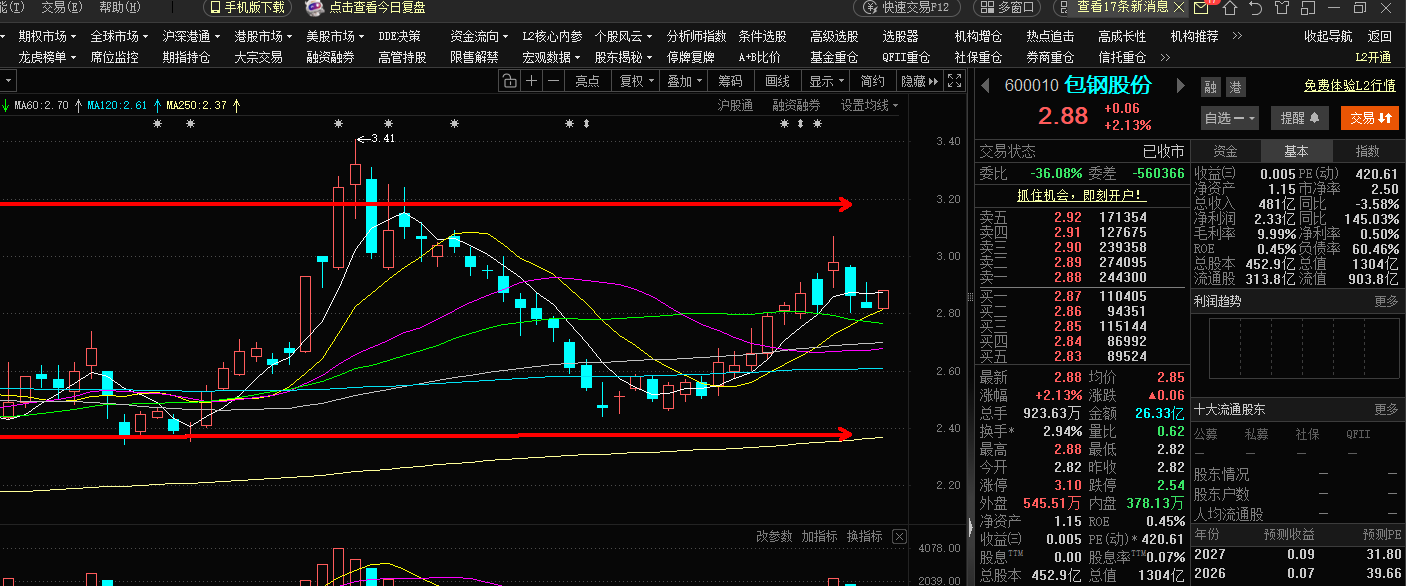Toggle the 融 margin trading tag
Viewport: 1406px width, 586px height.
pyautogui.click(x=1211, y=87)
